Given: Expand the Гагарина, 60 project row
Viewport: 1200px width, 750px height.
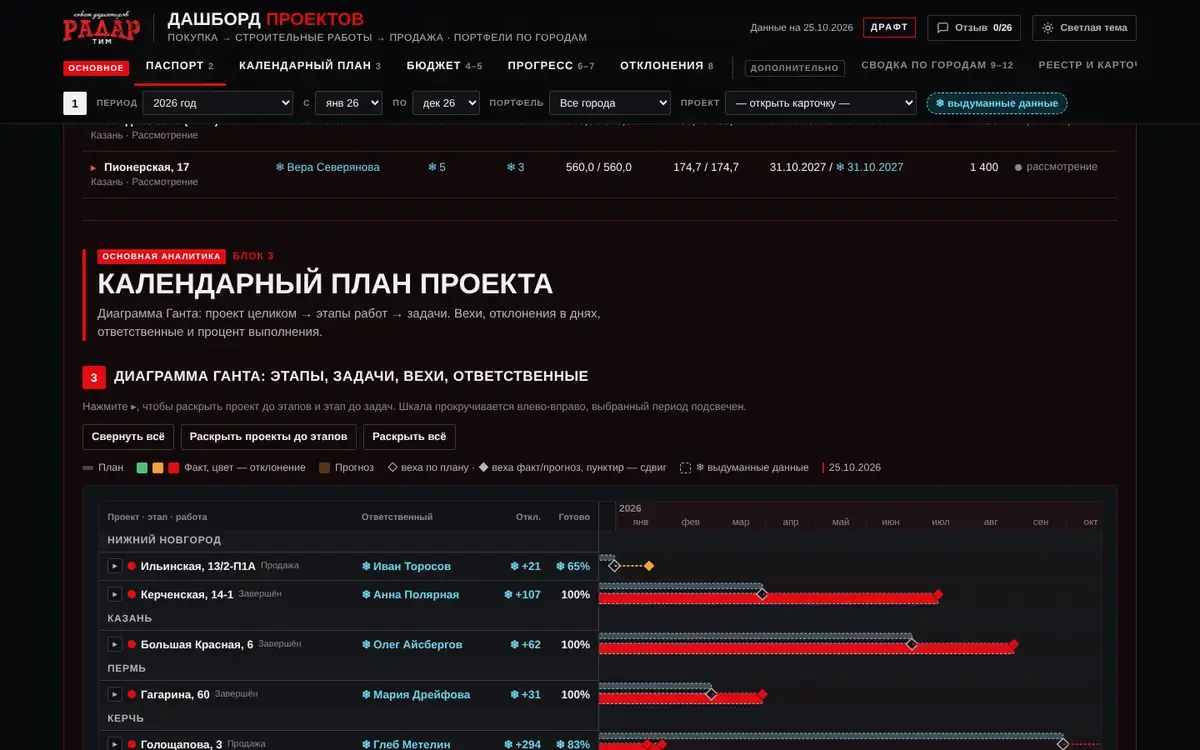Looking at the screenshot, I should [x=115, y=694].
